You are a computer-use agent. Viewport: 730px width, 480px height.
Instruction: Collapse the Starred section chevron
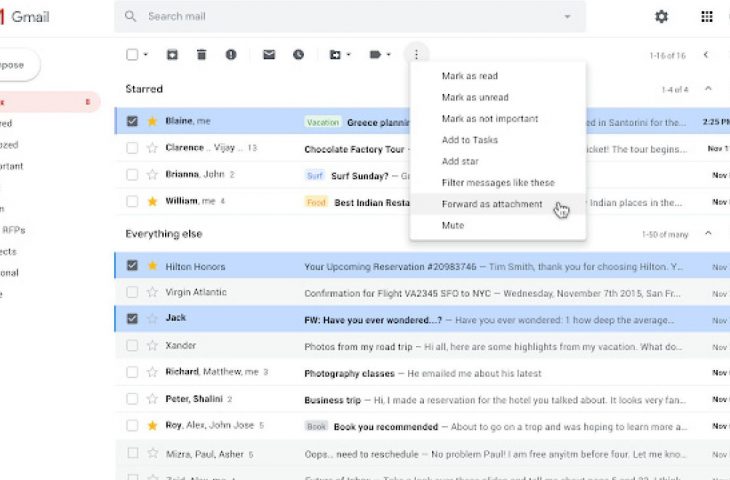(x=708, y=88)
